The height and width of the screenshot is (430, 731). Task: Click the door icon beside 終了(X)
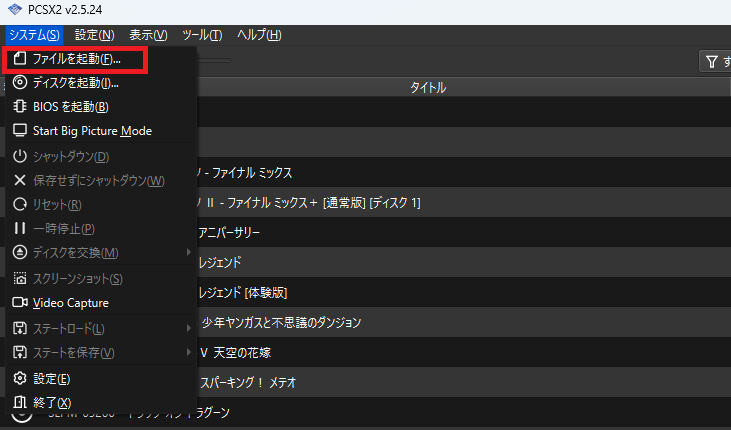(x=20, y=402)
